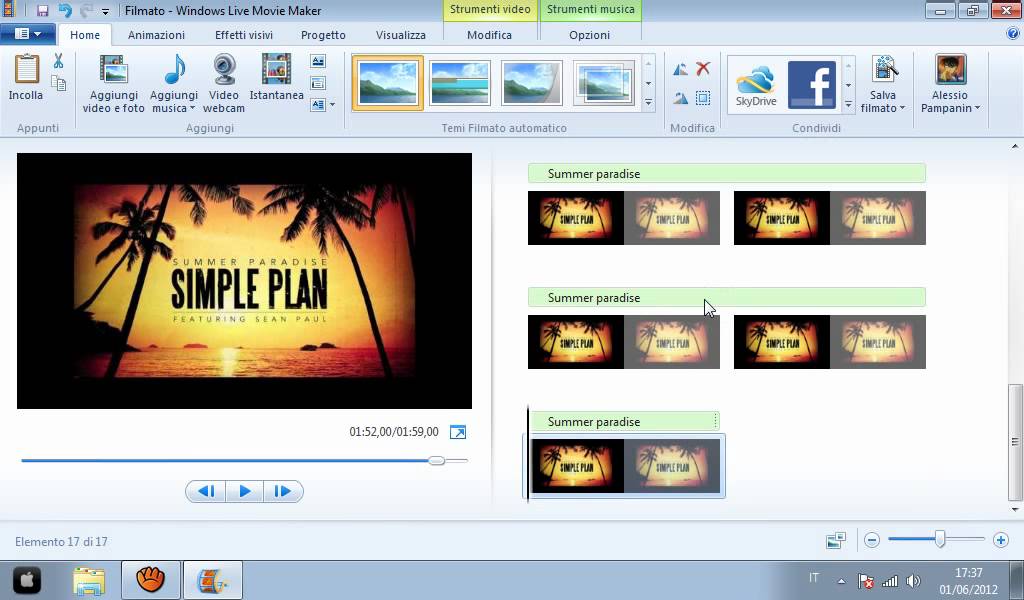Select the second Summer paradise music bar
Viewport: 1024px width, 600px height.
727,298
